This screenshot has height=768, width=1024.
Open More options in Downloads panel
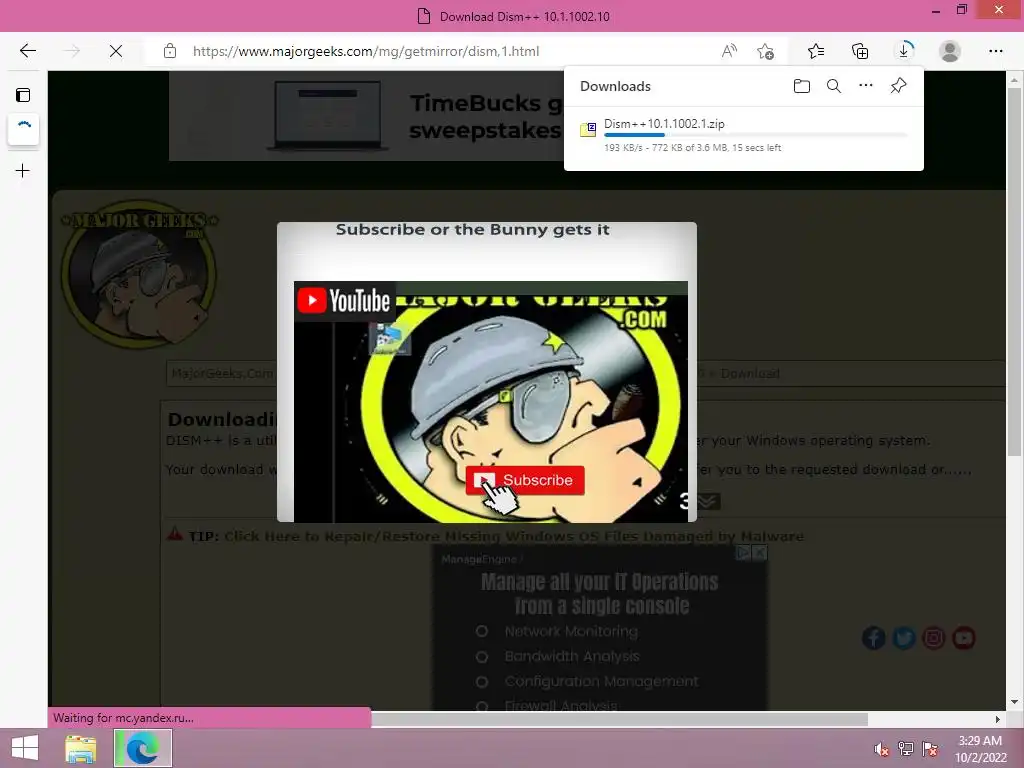point(865,85)
